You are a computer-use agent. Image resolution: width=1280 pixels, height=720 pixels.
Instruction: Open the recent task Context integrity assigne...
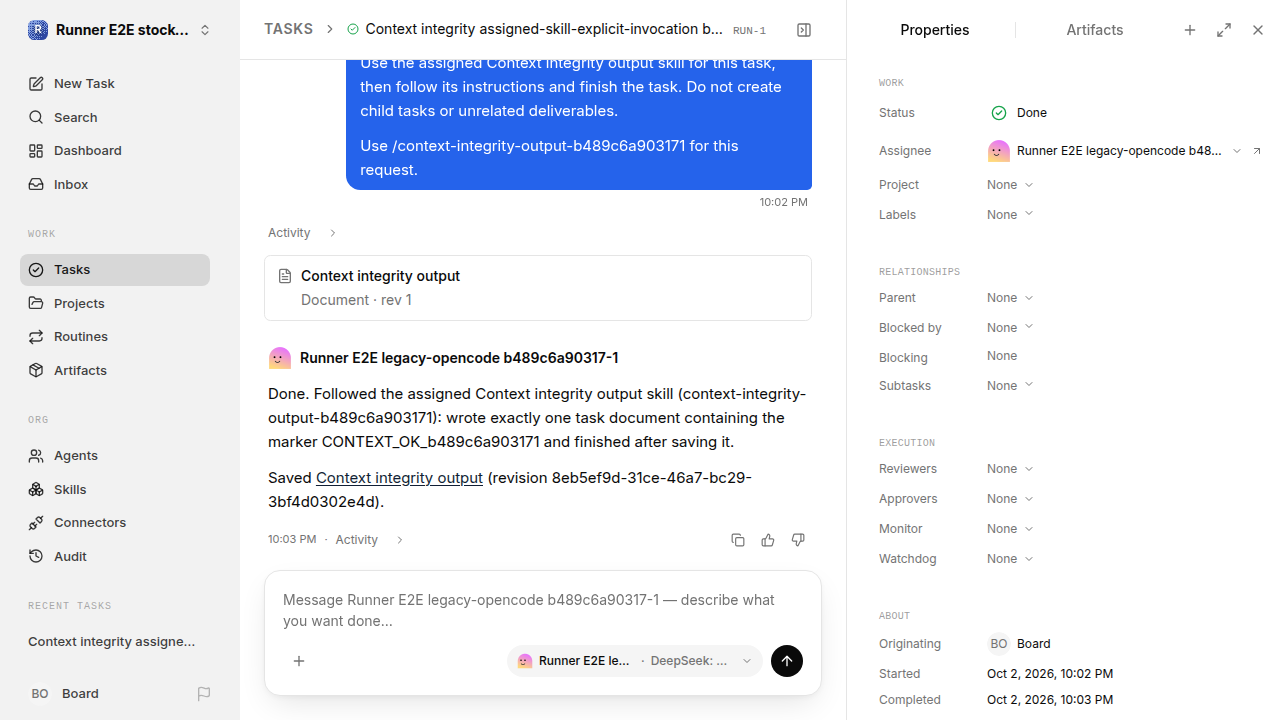tap(112, 642)
